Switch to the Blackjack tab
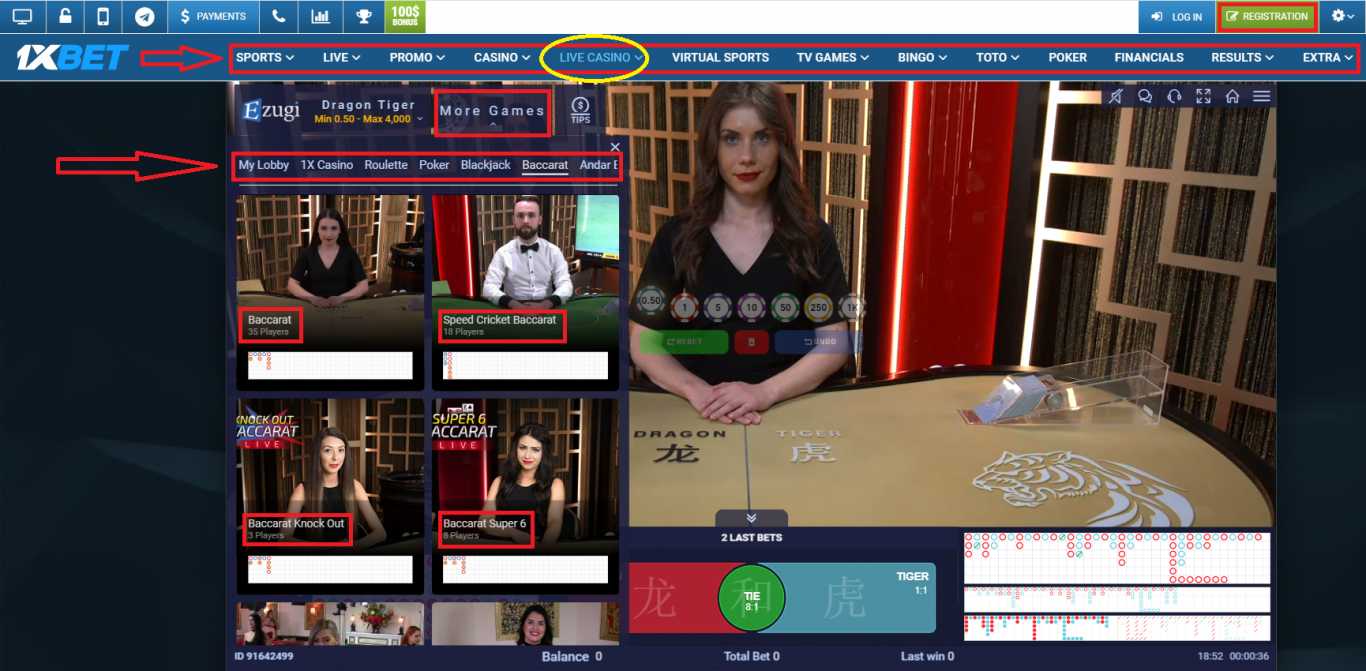This screenshot has width=1366, height=671. (x=486, y=165)
